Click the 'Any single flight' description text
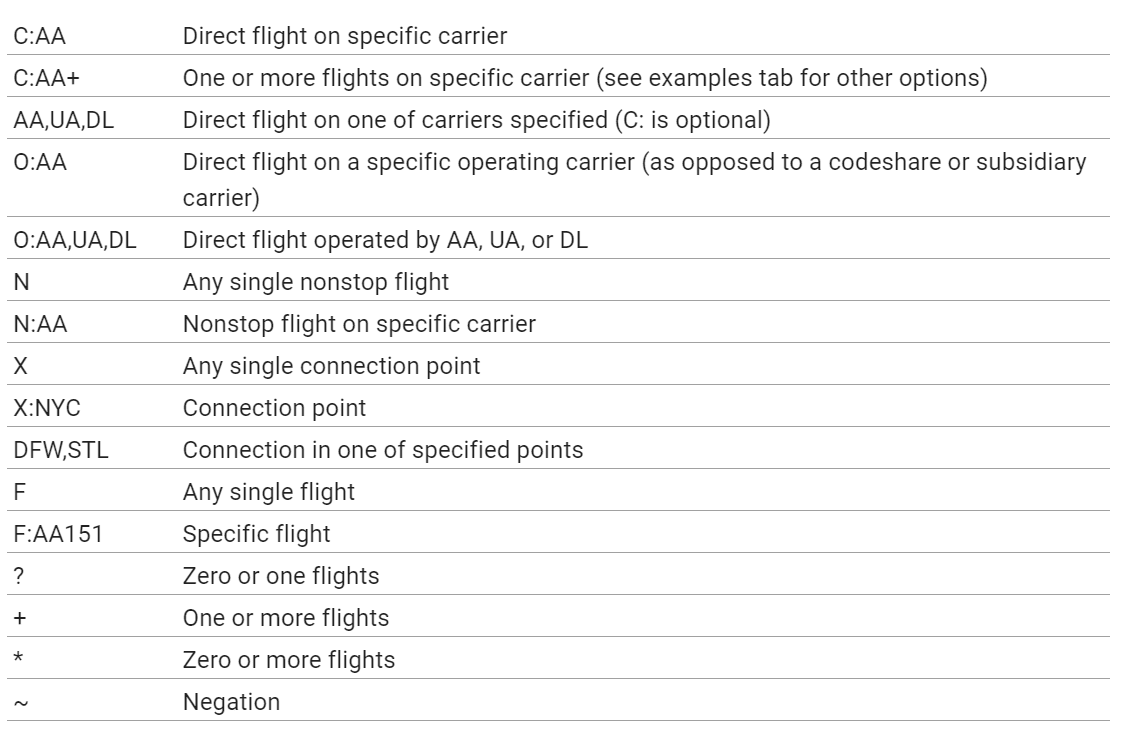 tap(269, 492)
